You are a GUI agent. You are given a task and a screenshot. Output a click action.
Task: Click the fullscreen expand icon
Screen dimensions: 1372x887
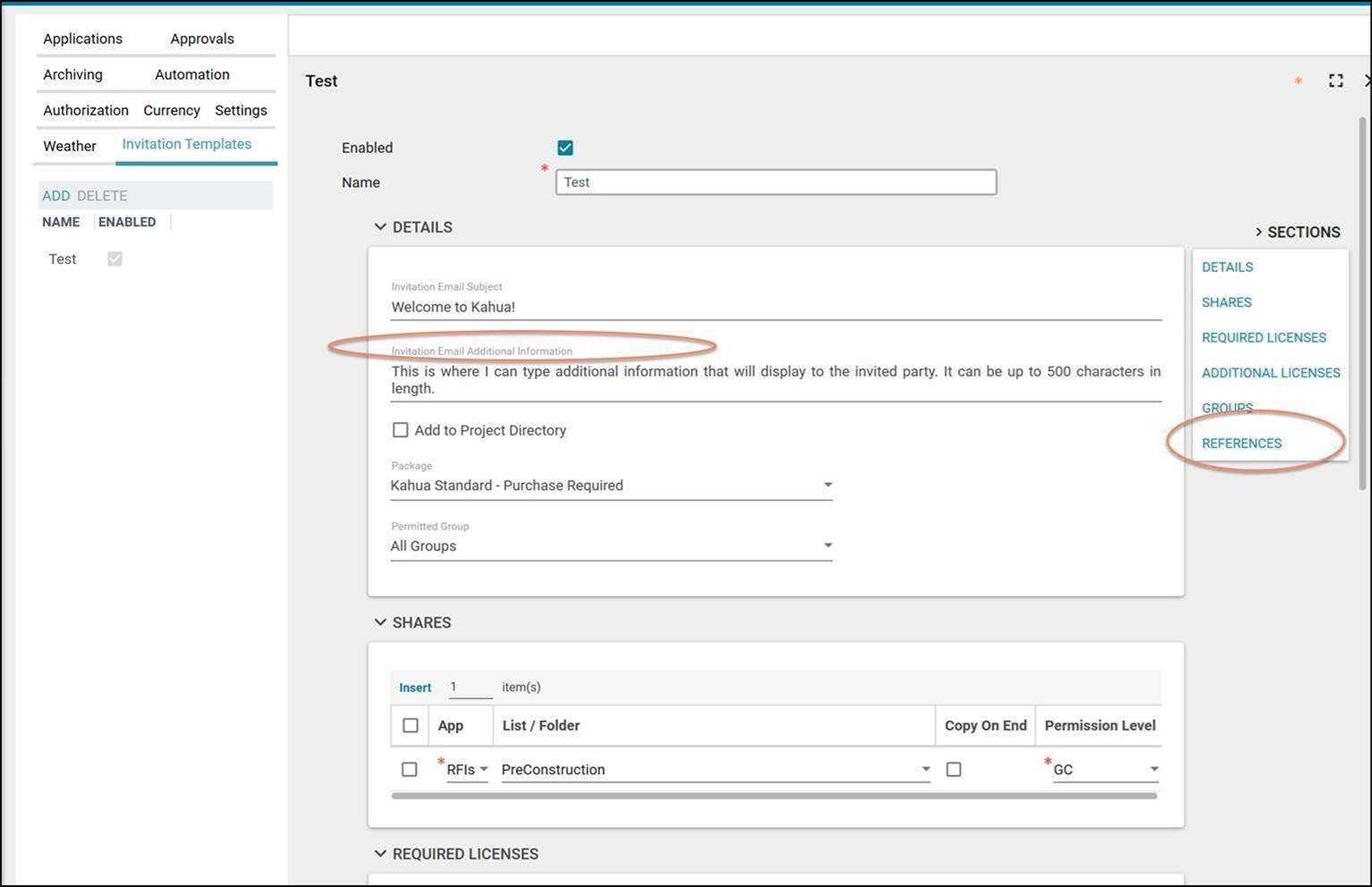(1335, 81)
